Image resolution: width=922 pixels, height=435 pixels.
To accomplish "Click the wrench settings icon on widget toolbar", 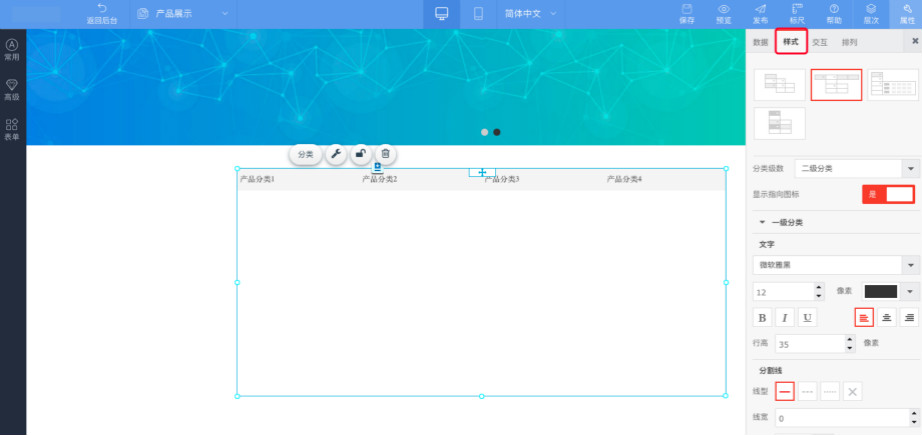I will click(336, 154).
